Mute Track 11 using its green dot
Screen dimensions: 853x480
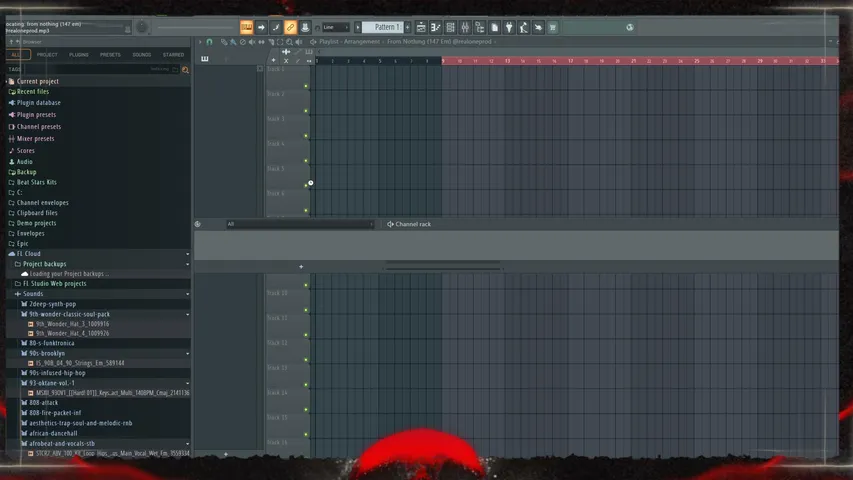point(306,335)
